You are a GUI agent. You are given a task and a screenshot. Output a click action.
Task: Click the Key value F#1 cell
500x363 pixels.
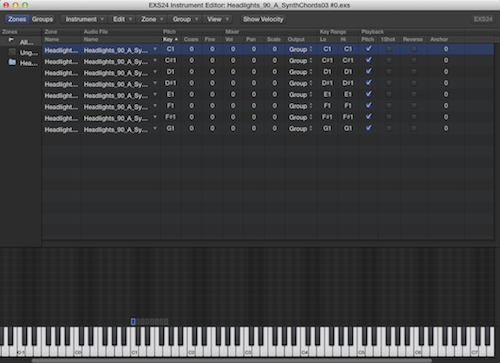171,117
